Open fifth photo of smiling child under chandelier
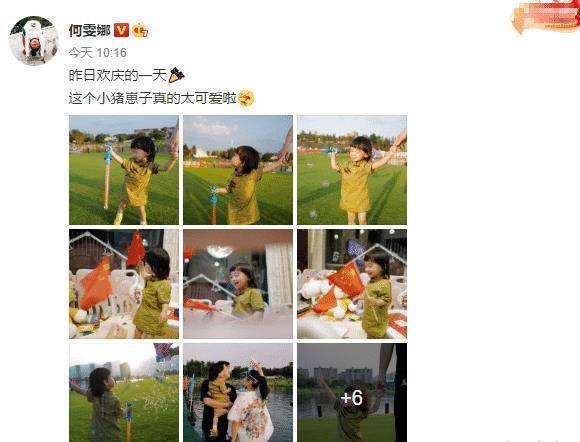 click(x=238, y=284)
